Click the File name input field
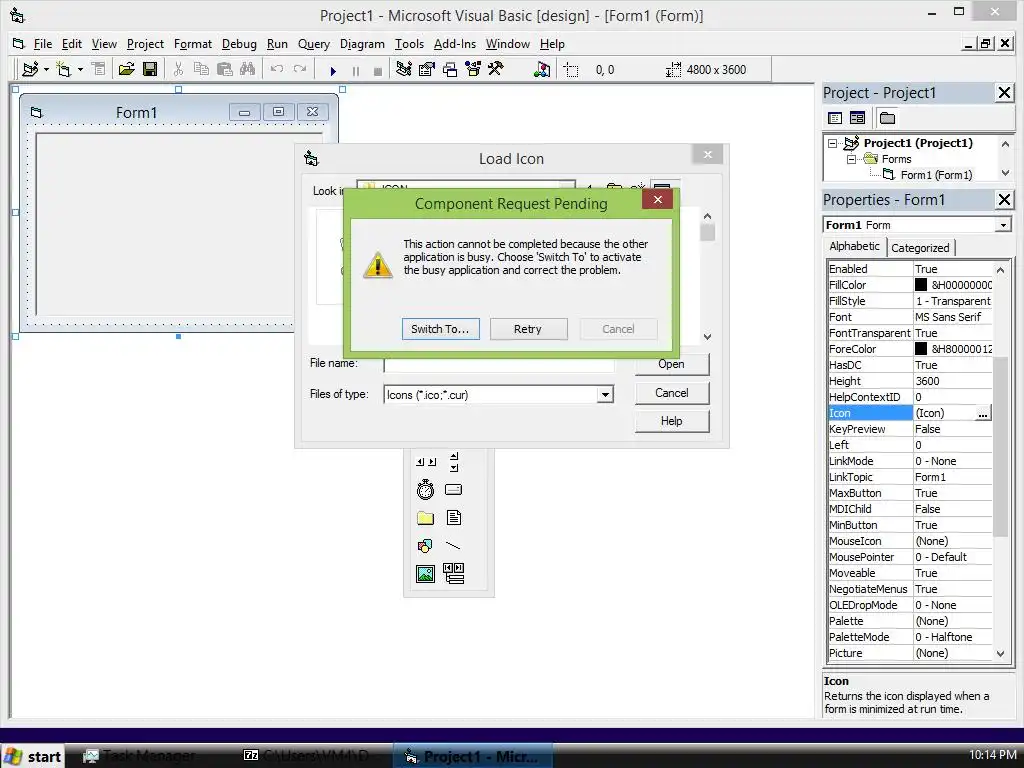1024x768 pixels. [498, 364]
